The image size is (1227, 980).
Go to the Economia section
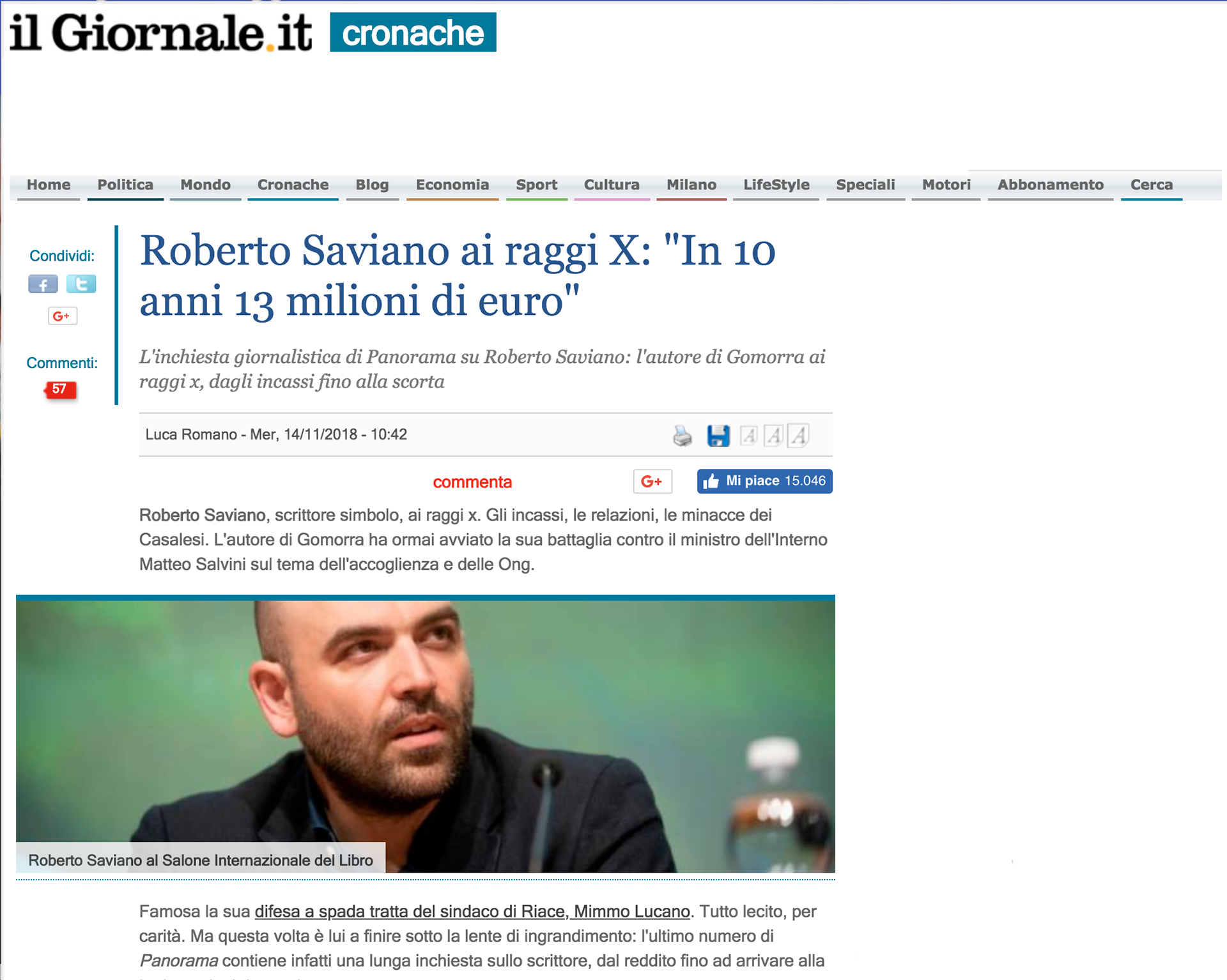(452, 185)
